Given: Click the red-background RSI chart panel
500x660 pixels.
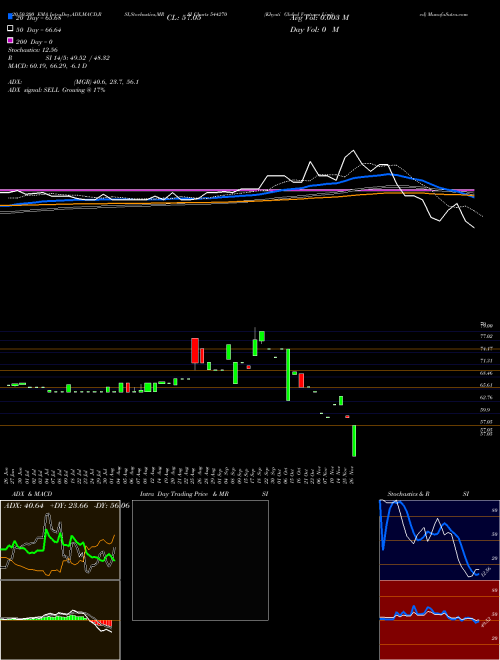Looking at the screenshot, I should tap(439, 620).
